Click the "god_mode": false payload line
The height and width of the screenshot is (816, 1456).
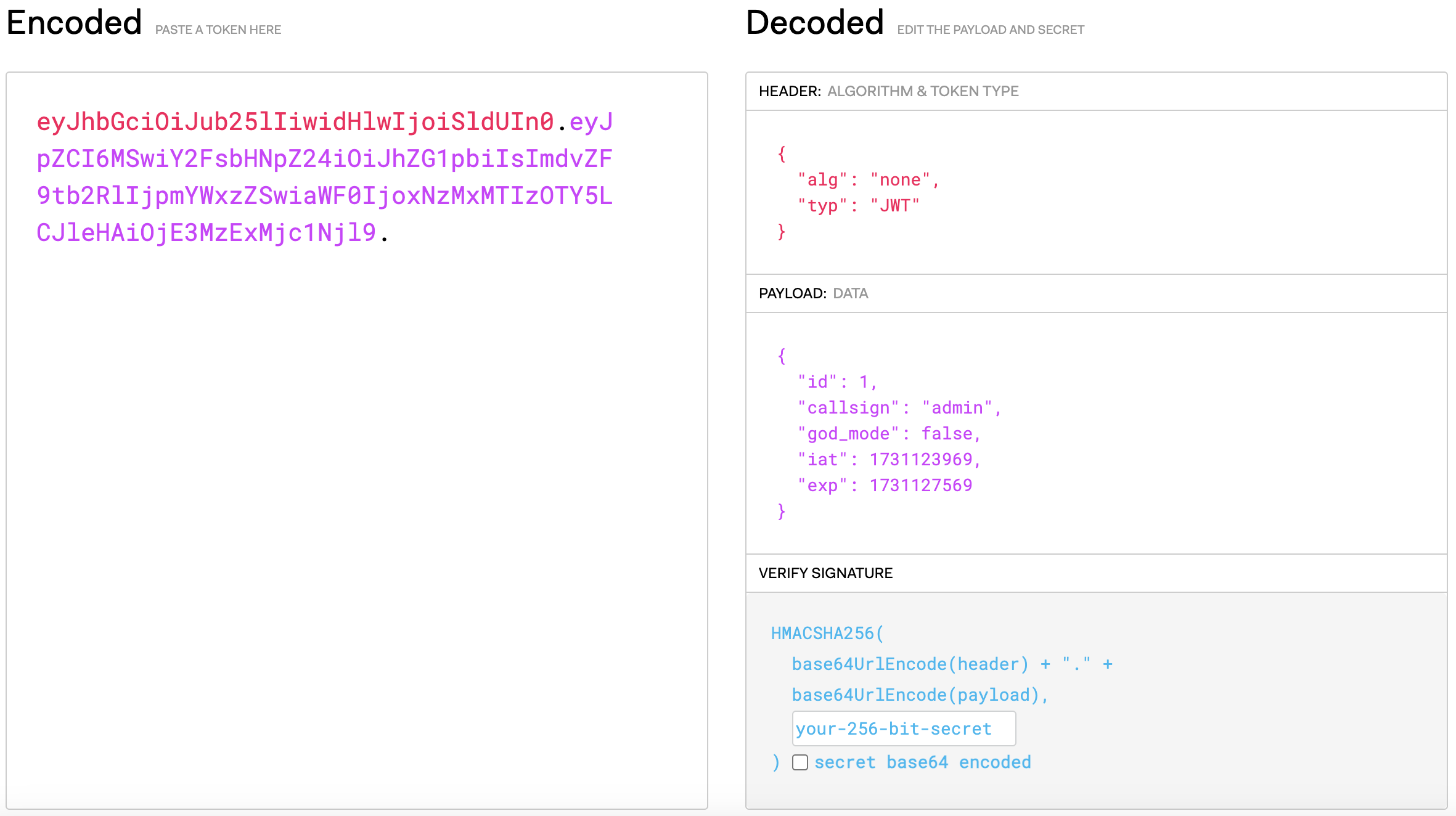(889, 434)
